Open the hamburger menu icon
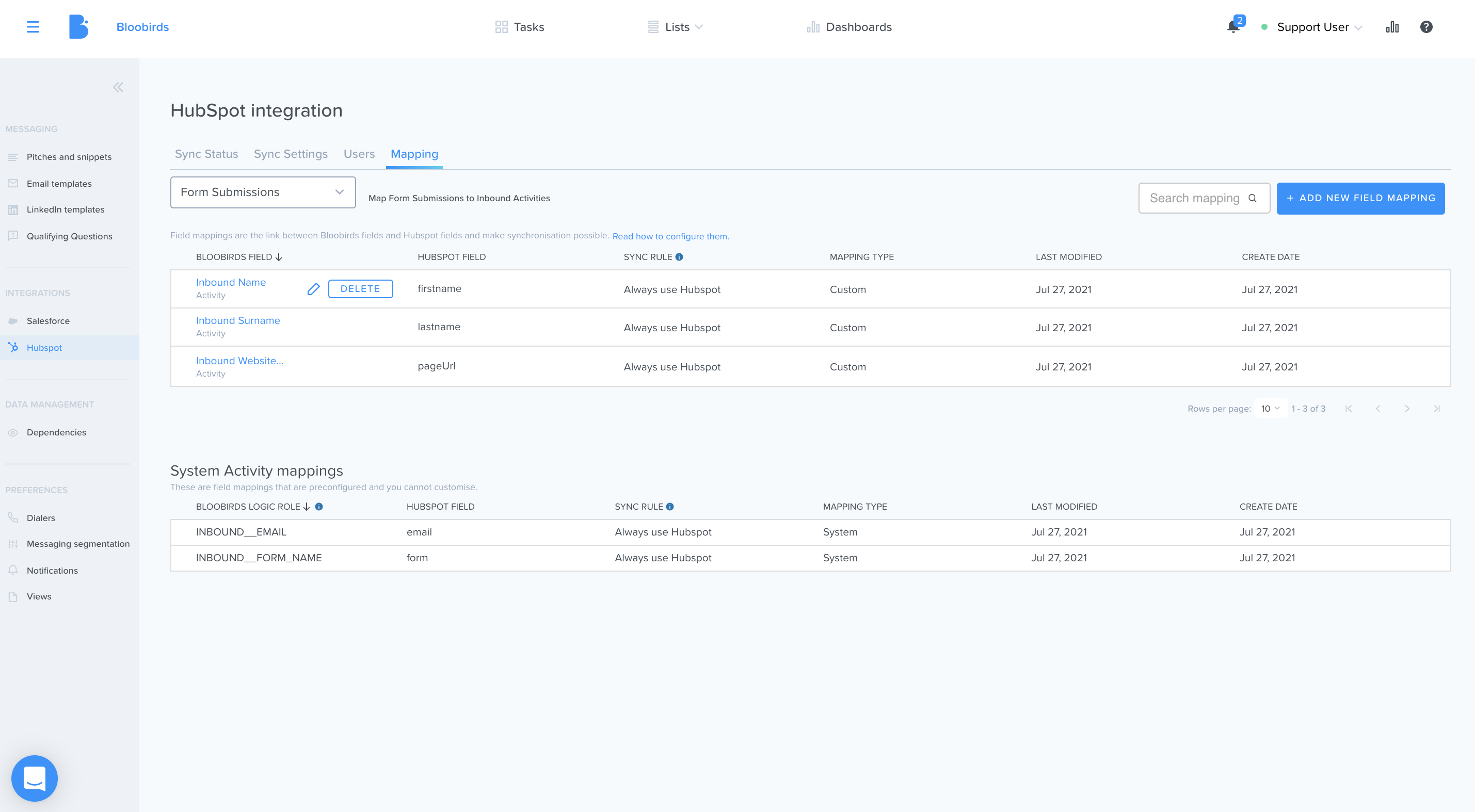Screen dimensions: 1475x812 pos(33,27)
